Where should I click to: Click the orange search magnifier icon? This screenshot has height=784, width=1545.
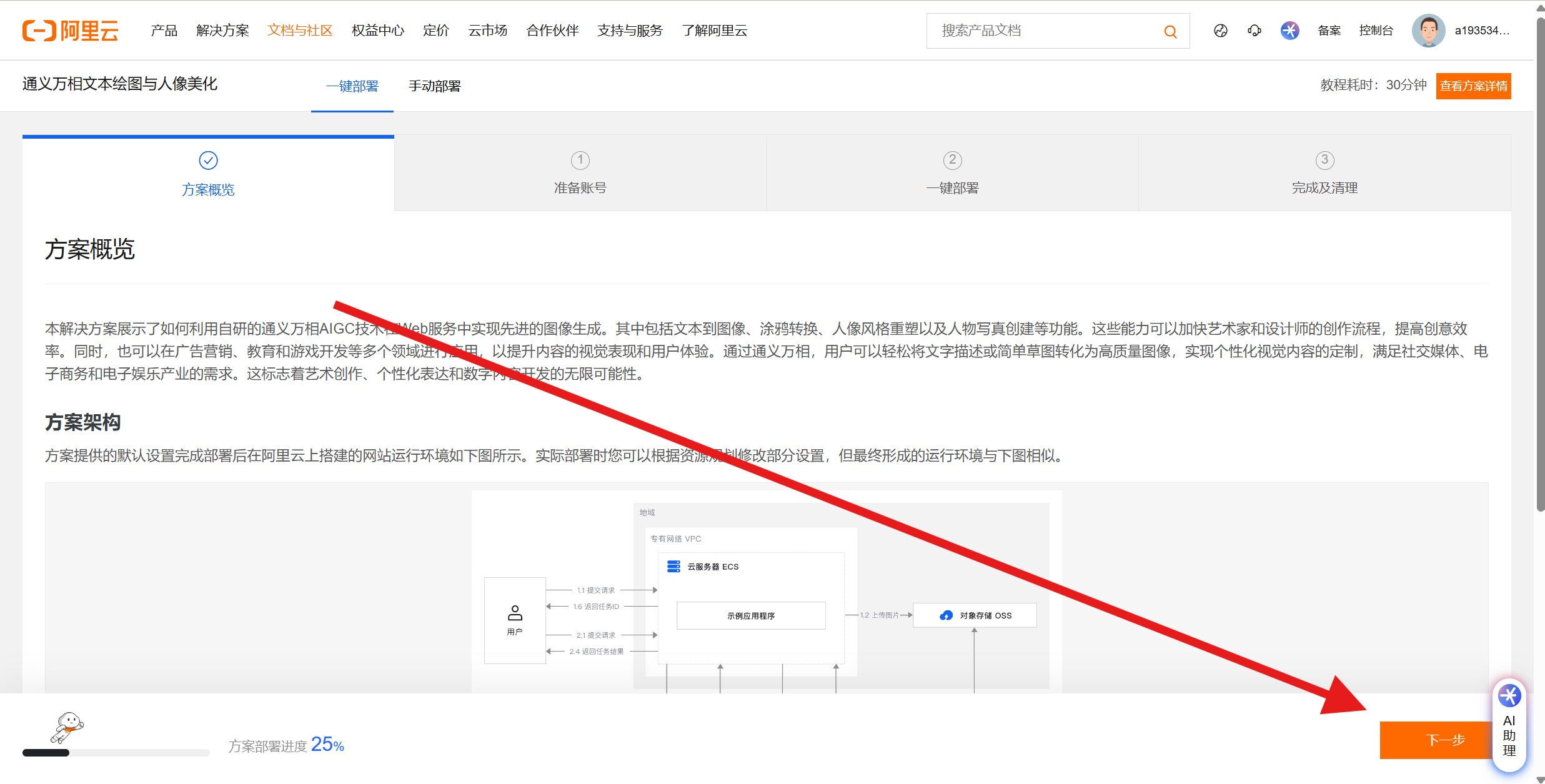(1170, 31)
